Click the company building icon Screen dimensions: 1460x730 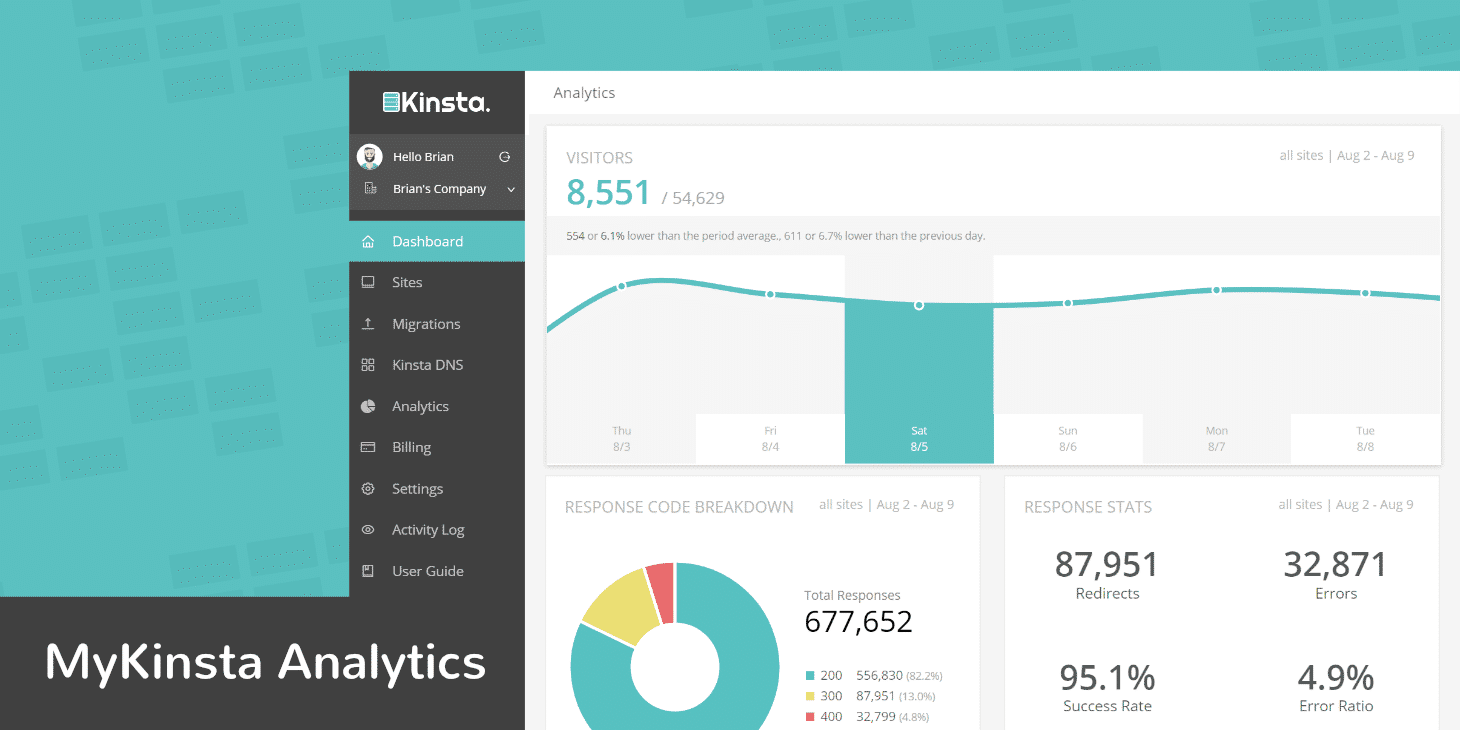pos(370,188)
